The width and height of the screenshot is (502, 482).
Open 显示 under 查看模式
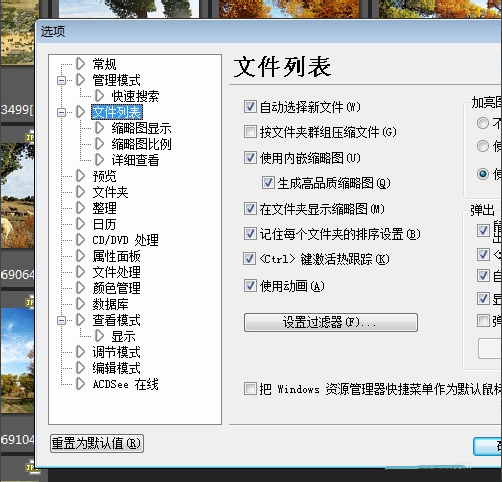(123, 336)
